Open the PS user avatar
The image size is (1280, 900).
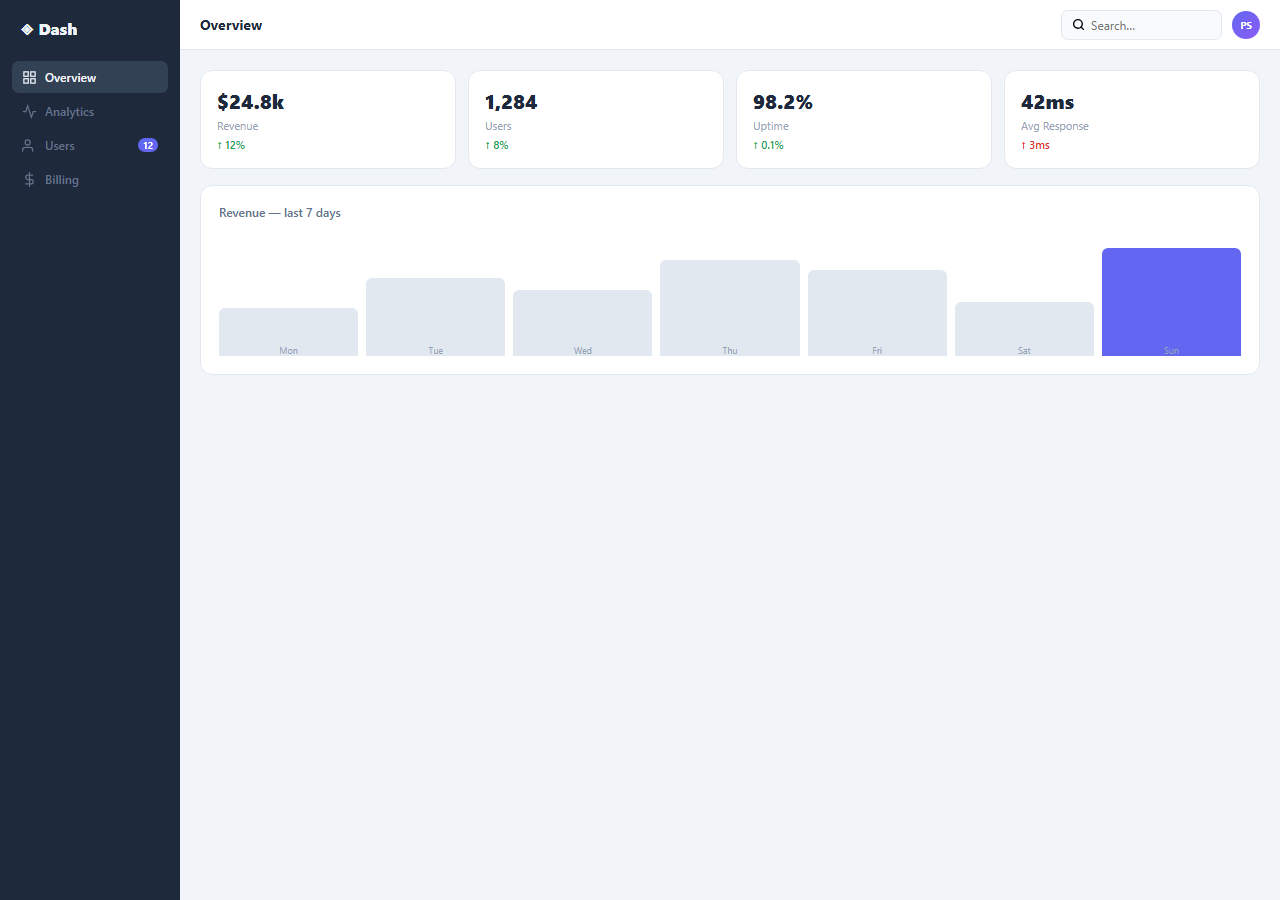pyautogui.click(x=1246, y=25)
